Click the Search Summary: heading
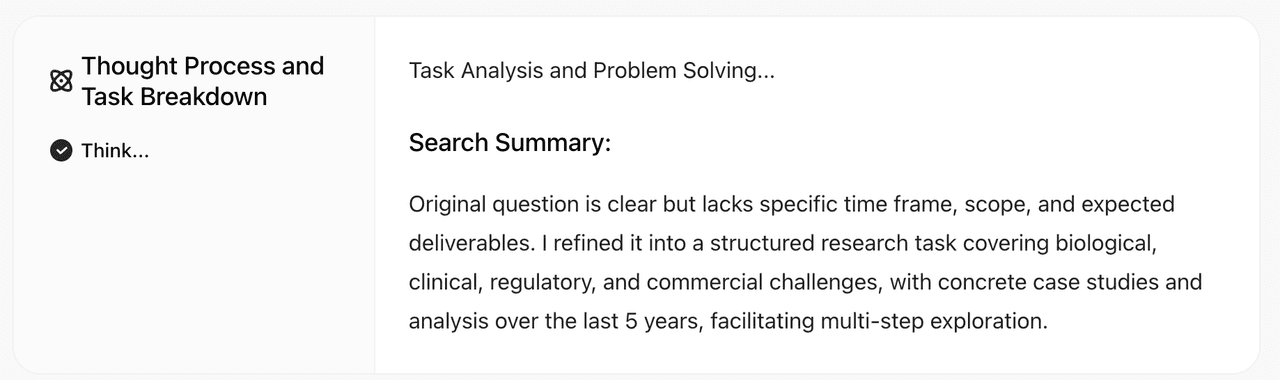Image resolution: width=1280 pixels, height=380 pixels. (510, 143)
